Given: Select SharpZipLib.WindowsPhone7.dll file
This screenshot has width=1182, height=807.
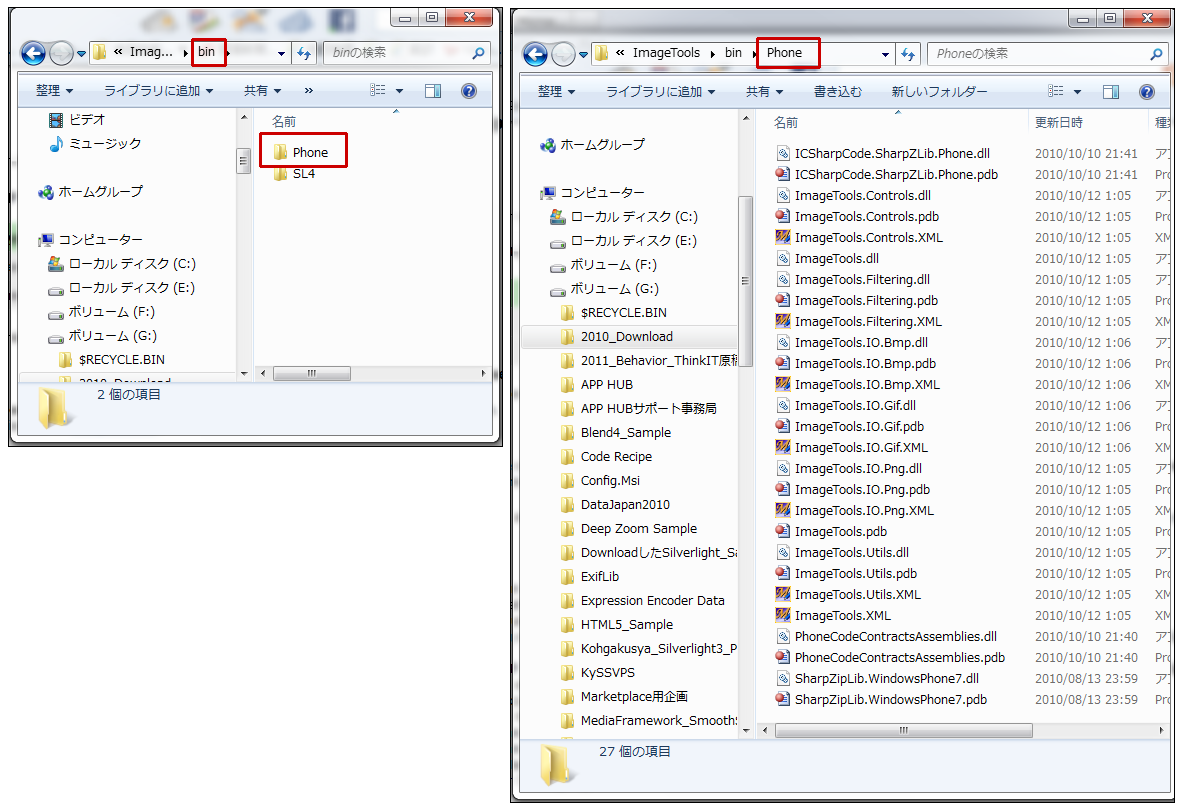Looking at the screenshot, I should tap(877, 679).
